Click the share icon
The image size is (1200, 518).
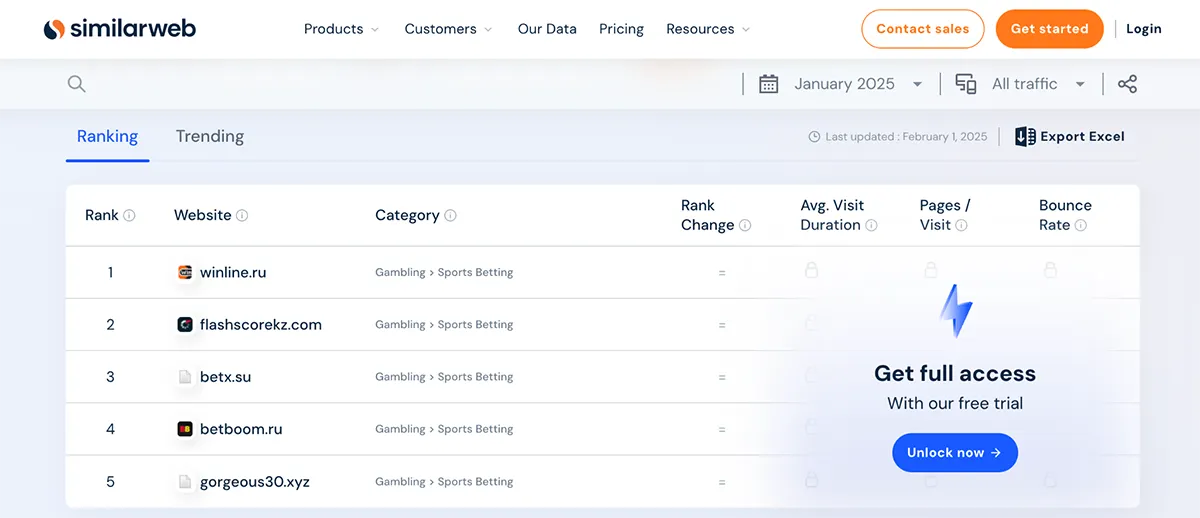(x=1127, y=84)
